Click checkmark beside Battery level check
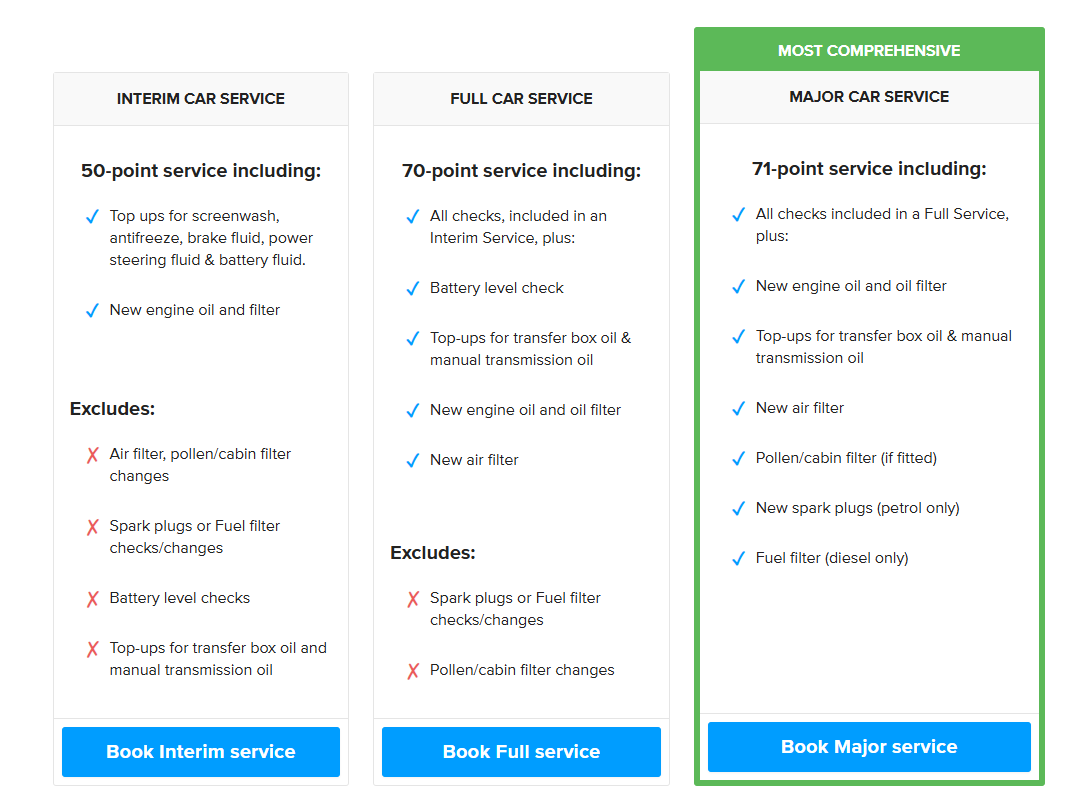Image resolution: width=1078 pixels, height=791 pixels. (412, 288)
